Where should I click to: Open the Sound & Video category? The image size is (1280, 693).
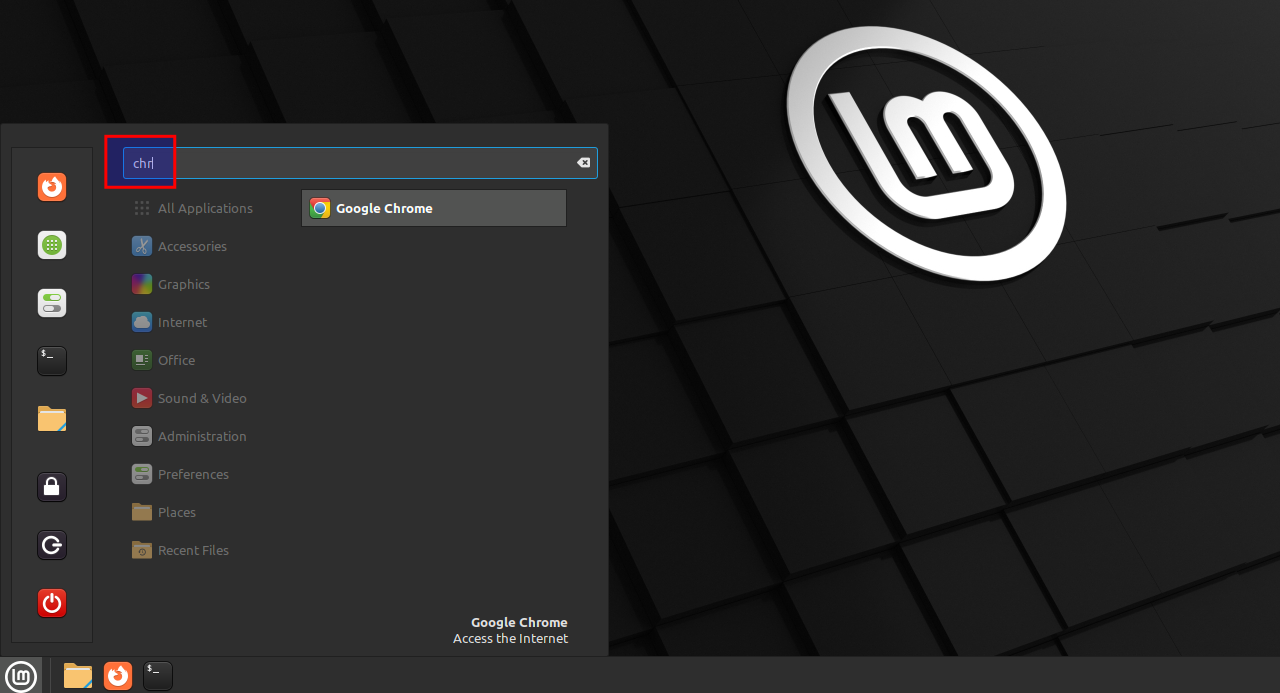[201, 398]
